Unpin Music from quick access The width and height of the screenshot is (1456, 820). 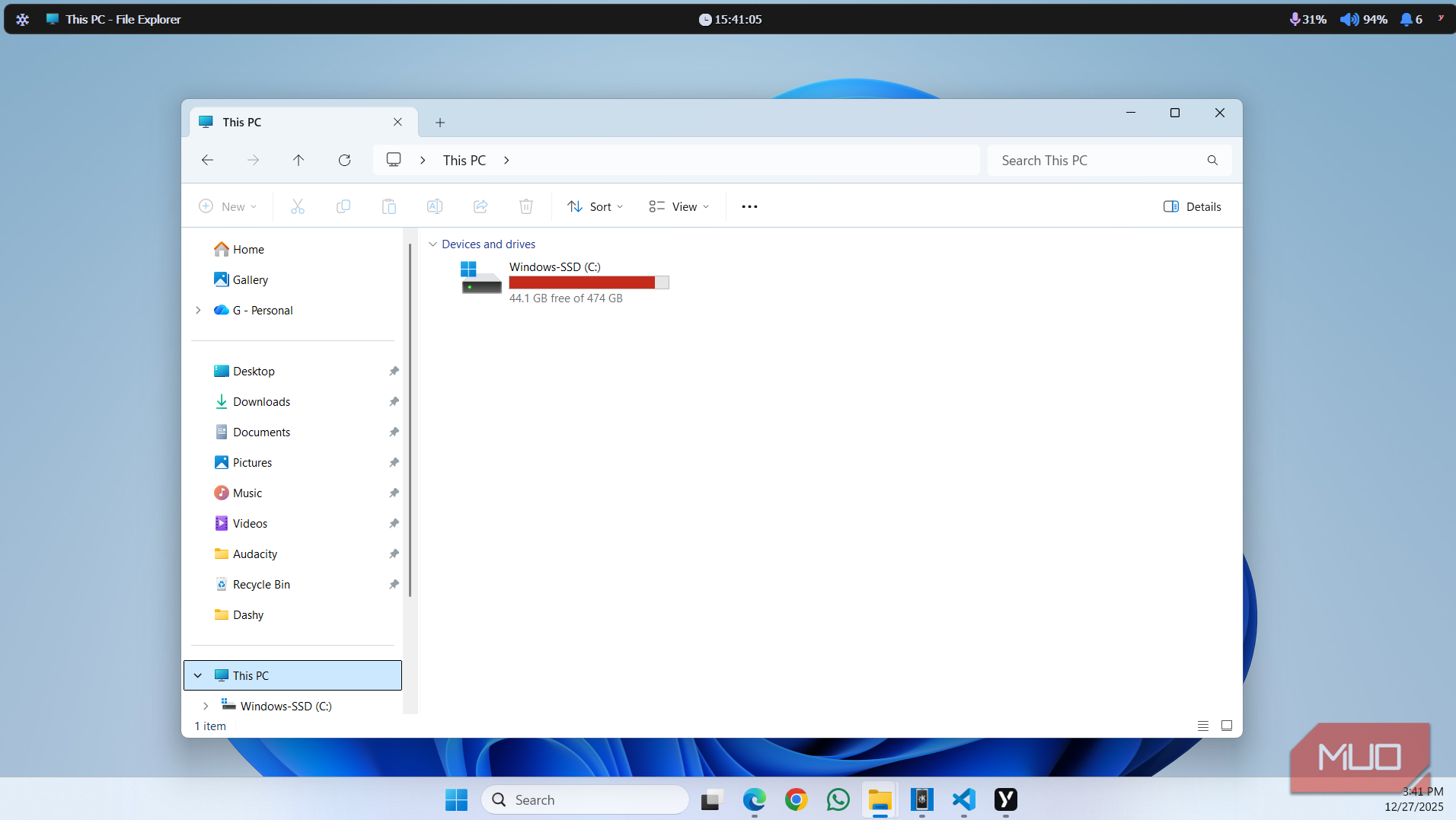pos(394,493)
